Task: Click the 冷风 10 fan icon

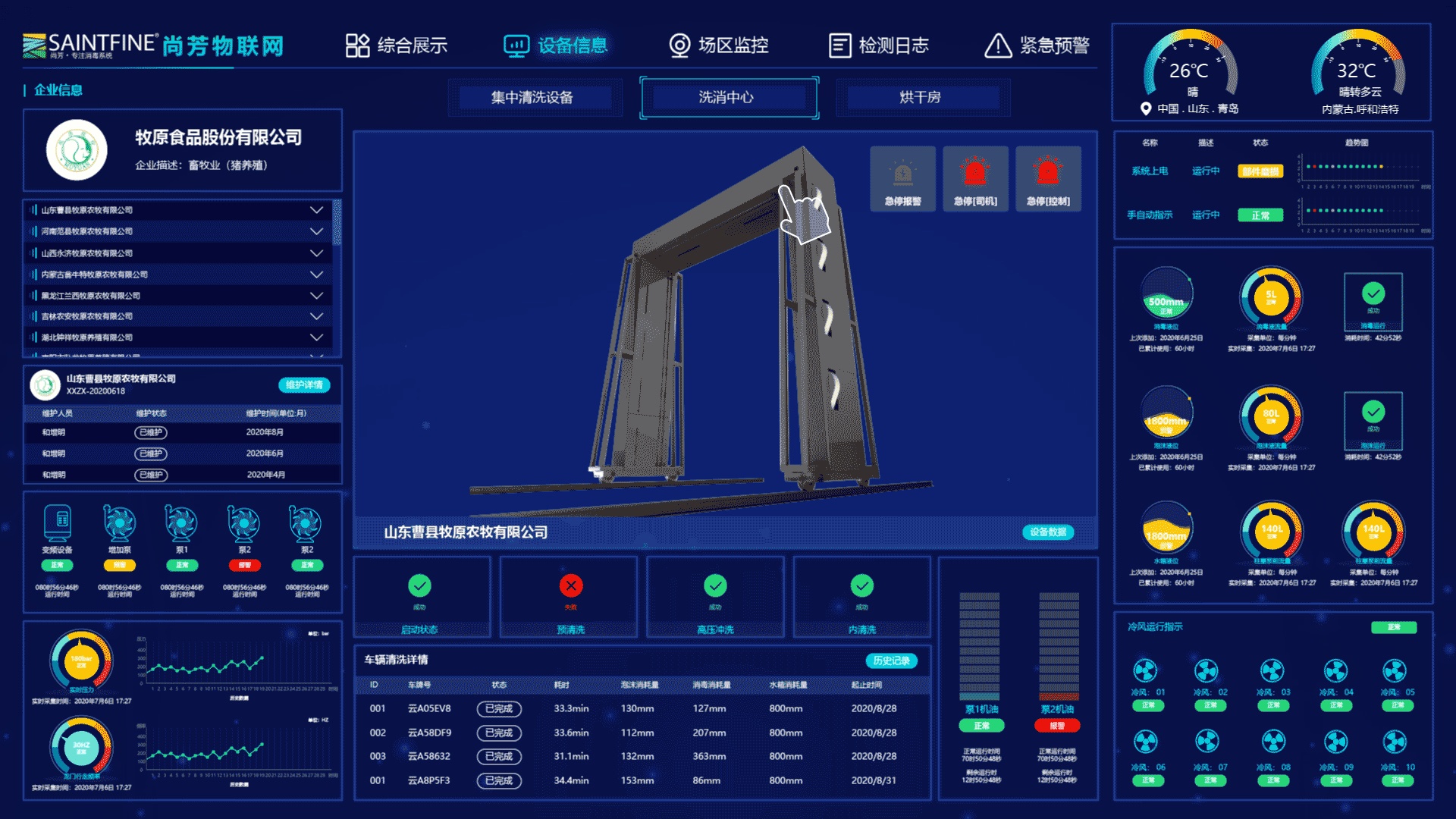Action: pyautogui.click(x=1395, y=741)
